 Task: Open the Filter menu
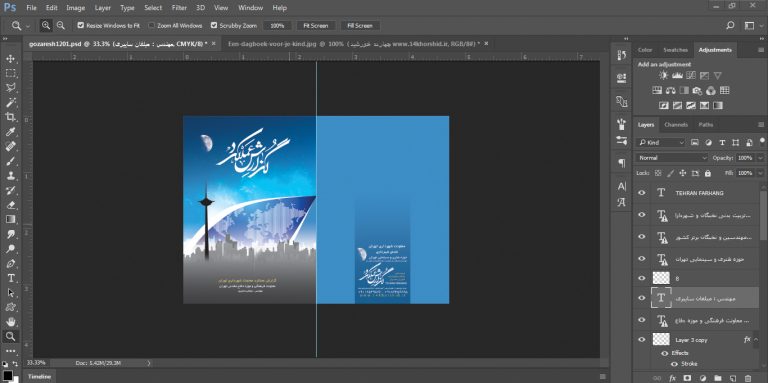179,8
